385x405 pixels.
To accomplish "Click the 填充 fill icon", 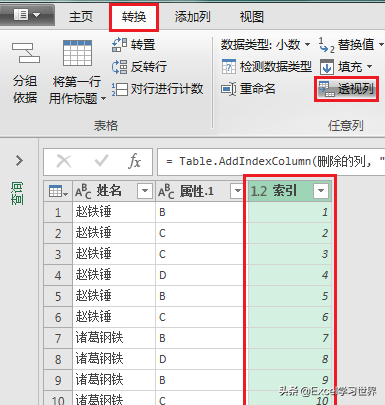I will click(327, 67).
